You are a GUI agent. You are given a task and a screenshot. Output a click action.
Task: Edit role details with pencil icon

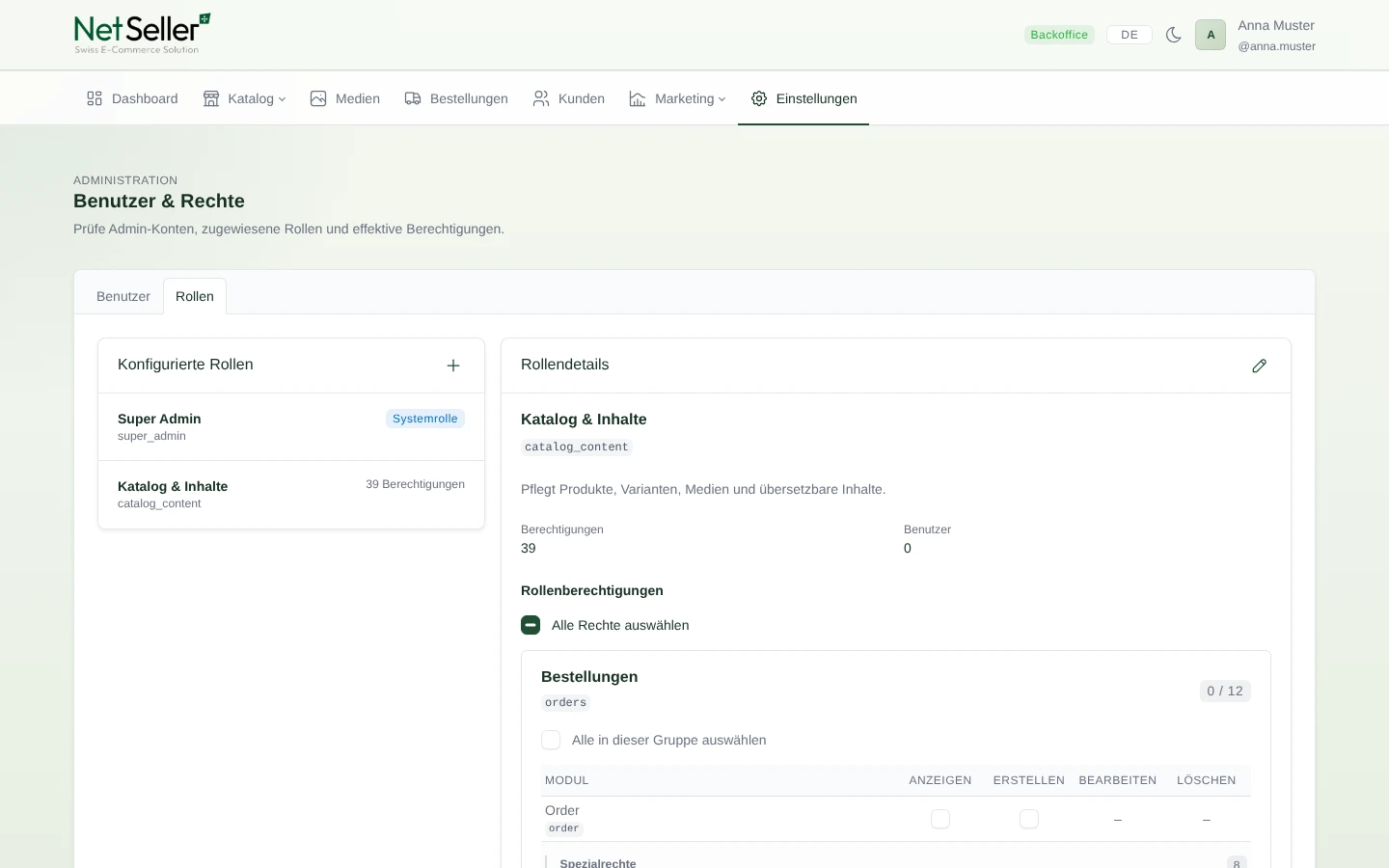pyautogui.click(x=1260, y=366)
